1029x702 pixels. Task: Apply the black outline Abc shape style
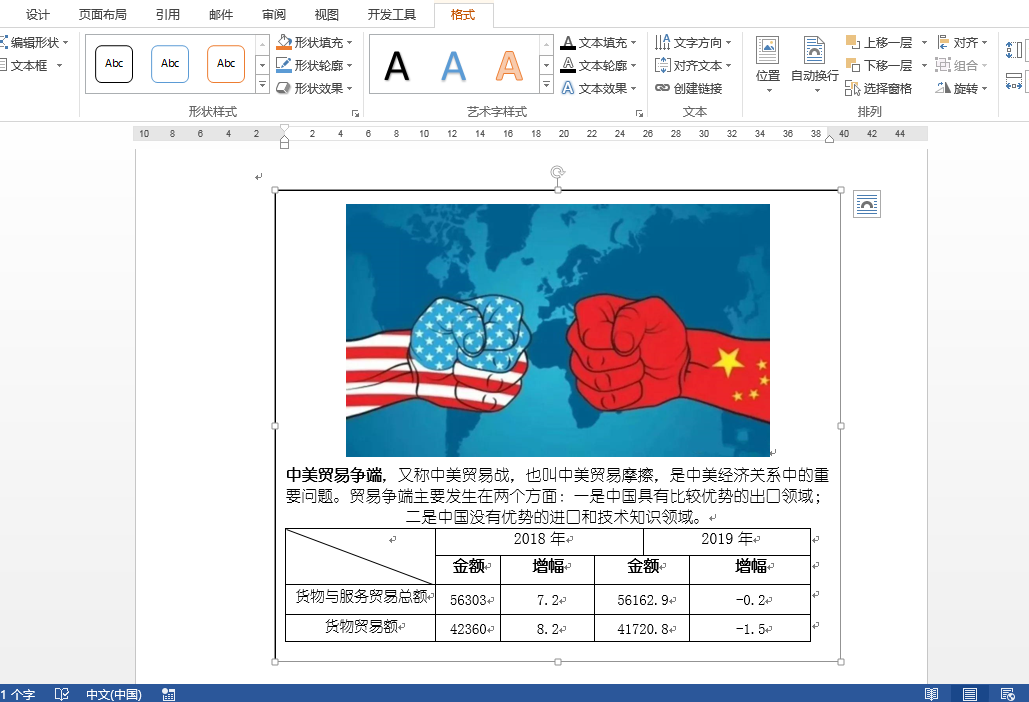(x=114, y=64)
